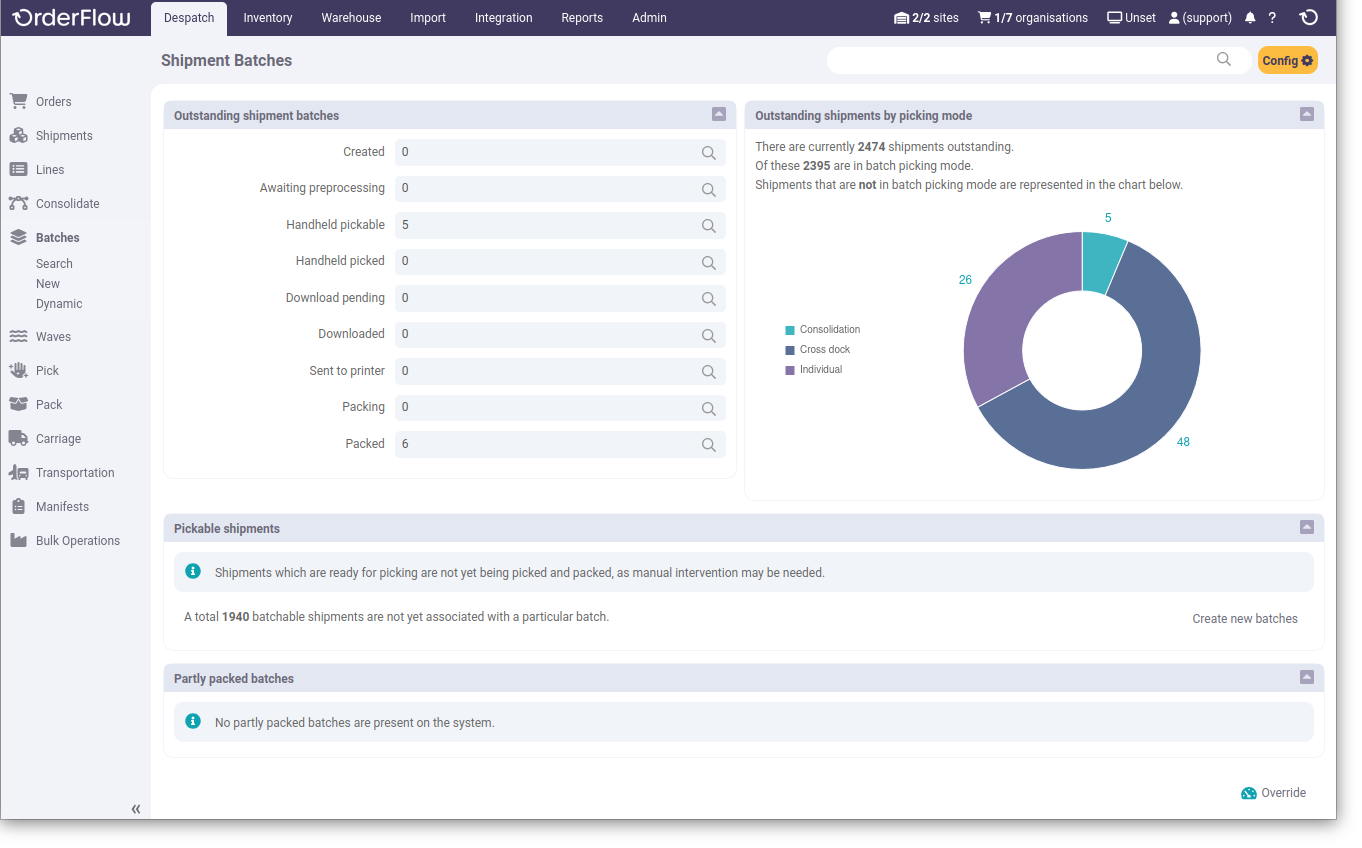Image resolution: width=1362 pixels, height=848 pixels.
Task: Search Packed shipment batches via magnifier
Action: [x=709, y=445]
